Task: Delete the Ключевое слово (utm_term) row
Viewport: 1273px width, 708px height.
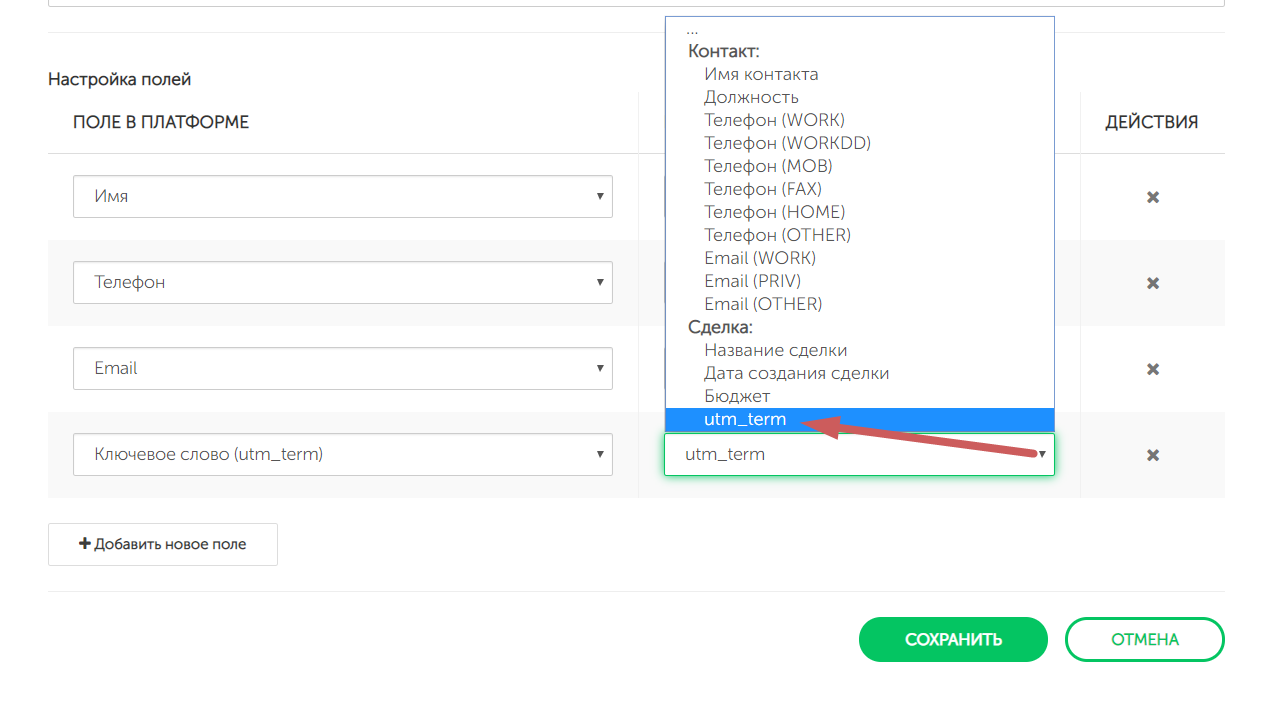Action: point(1152,455)
